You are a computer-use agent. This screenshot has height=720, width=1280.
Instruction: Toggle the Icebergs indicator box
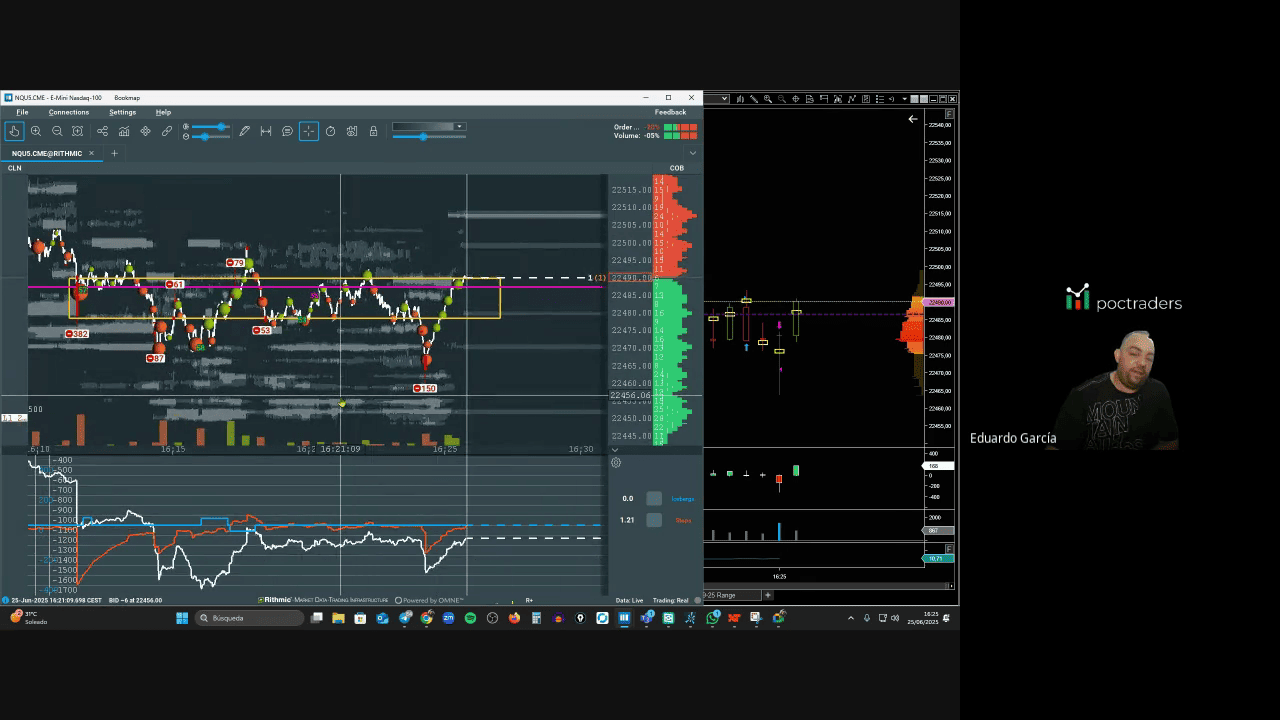pos(654,498)
